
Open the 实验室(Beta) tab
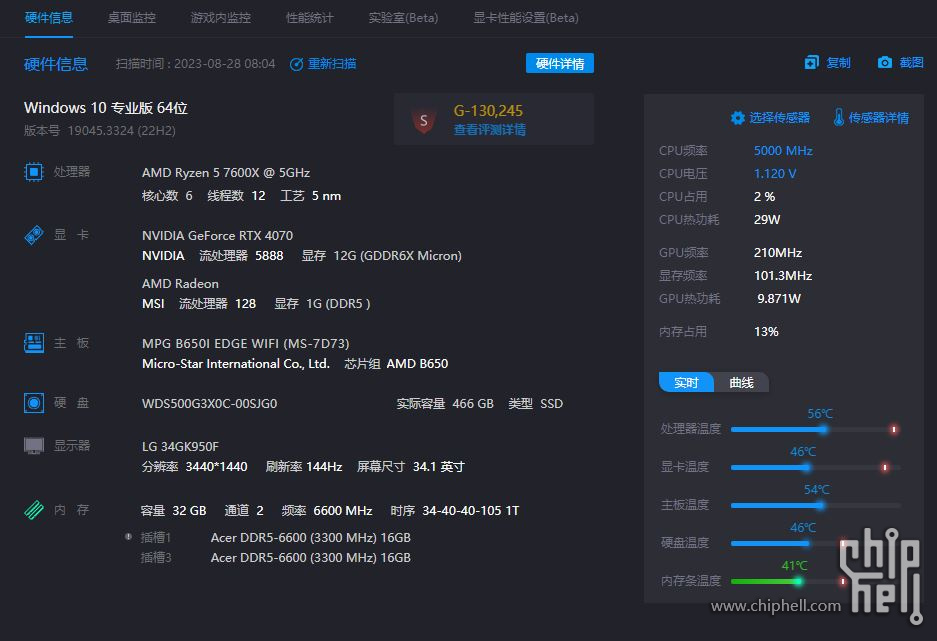403,18
